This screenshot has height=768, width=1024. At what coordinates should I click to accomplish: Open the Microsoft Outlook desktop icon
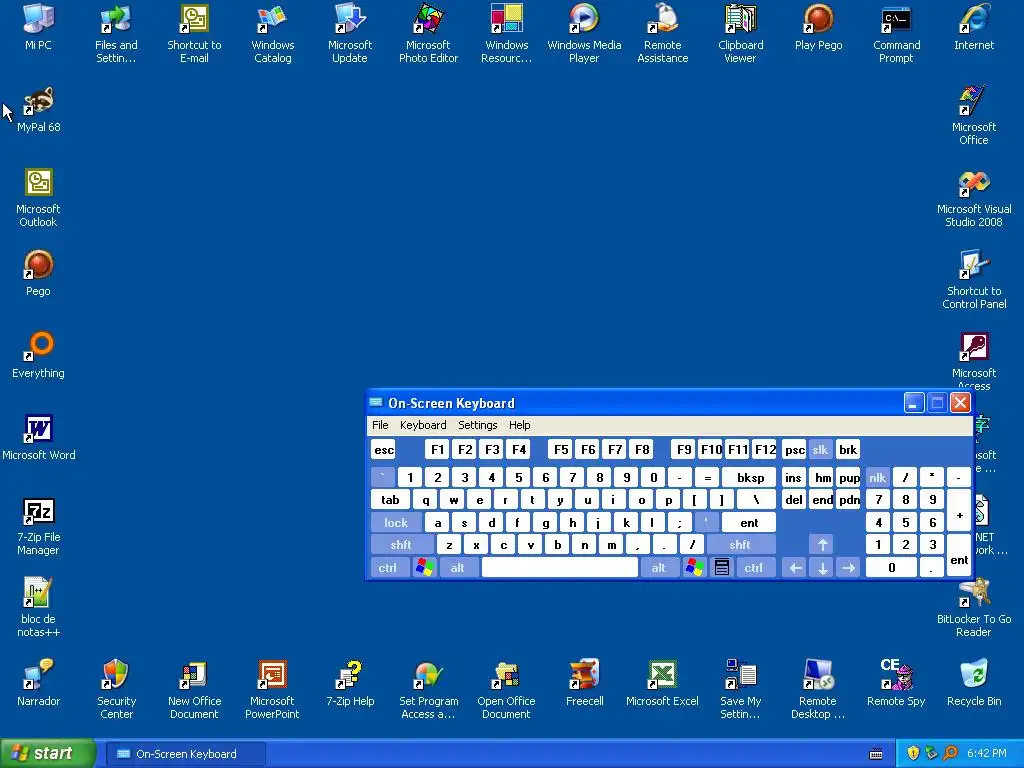[38, 197]
